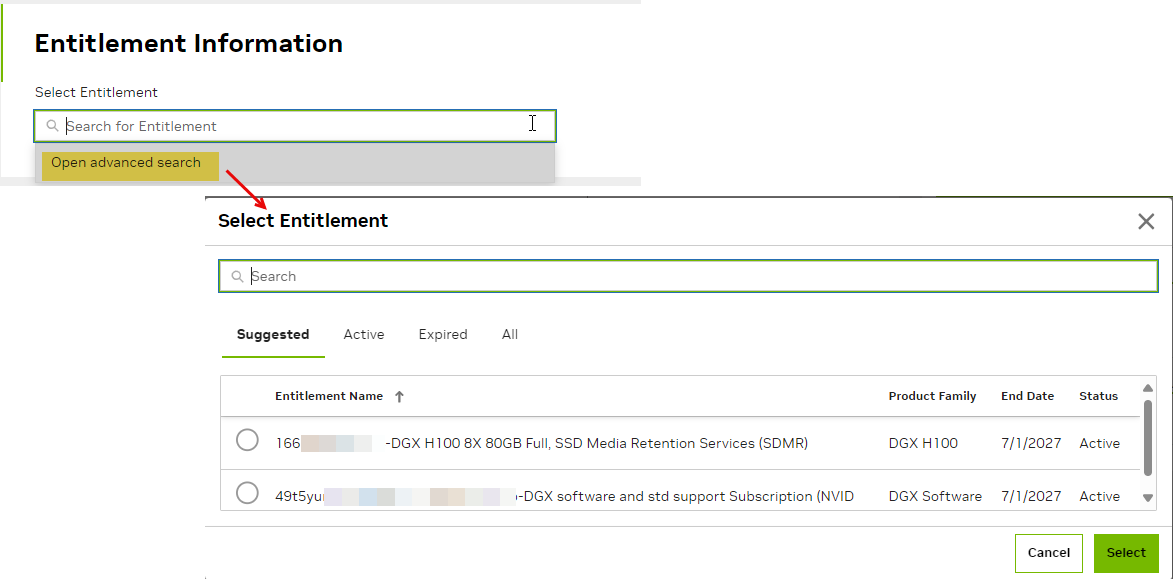Click the 7/1/2027 end date in DGX Software row

[1031, 496]
